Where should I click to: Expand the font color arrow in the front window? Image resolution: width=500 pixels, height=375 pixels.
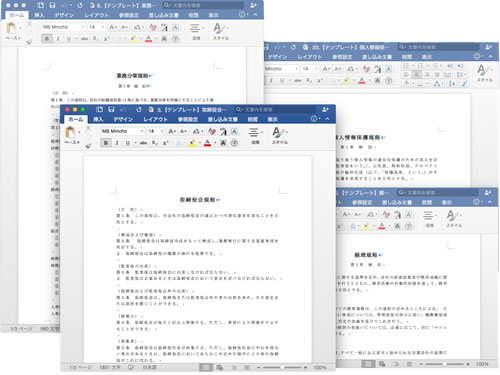point(215,143)
